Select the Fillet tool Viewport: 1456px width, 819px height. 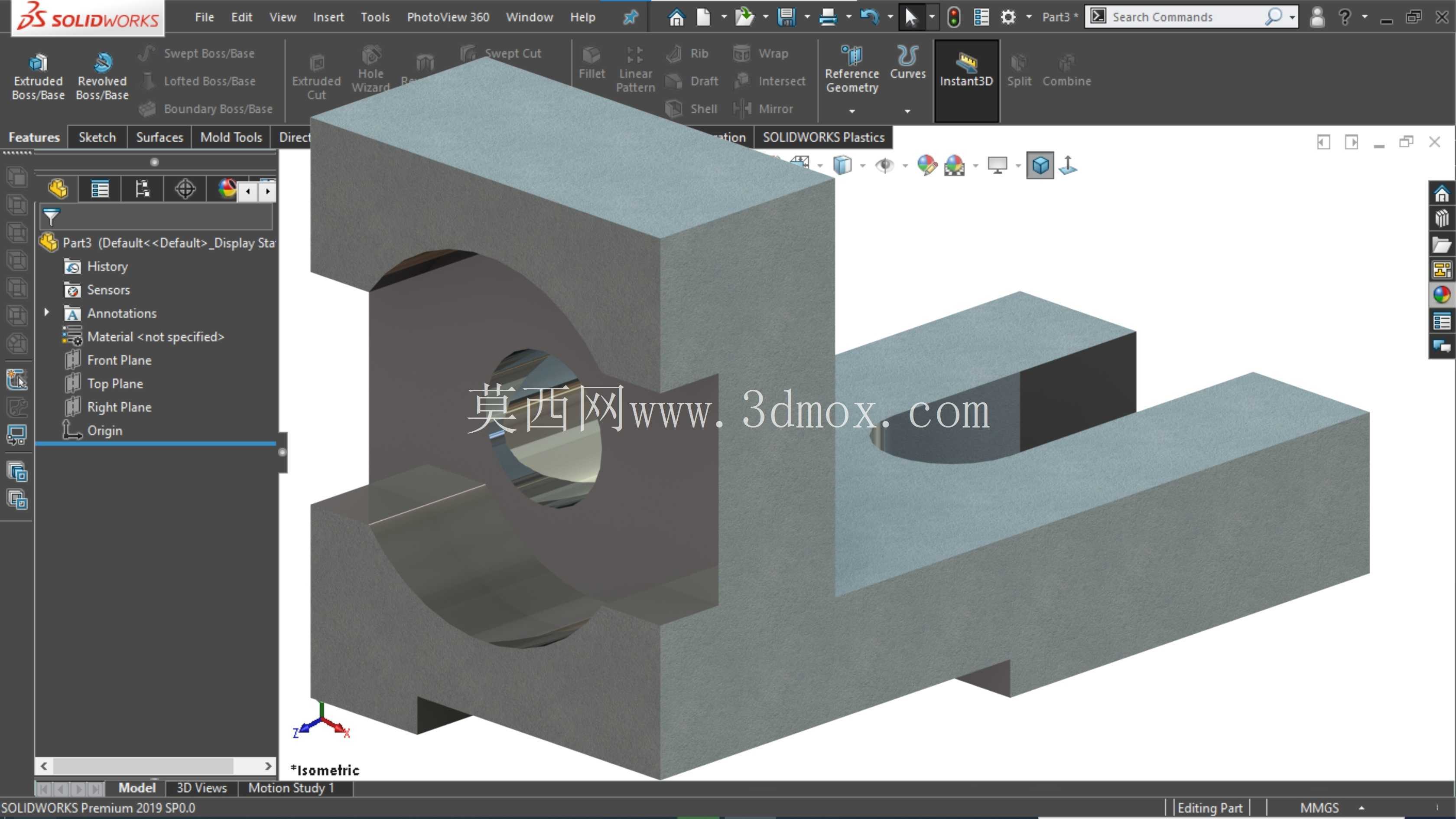592,63
